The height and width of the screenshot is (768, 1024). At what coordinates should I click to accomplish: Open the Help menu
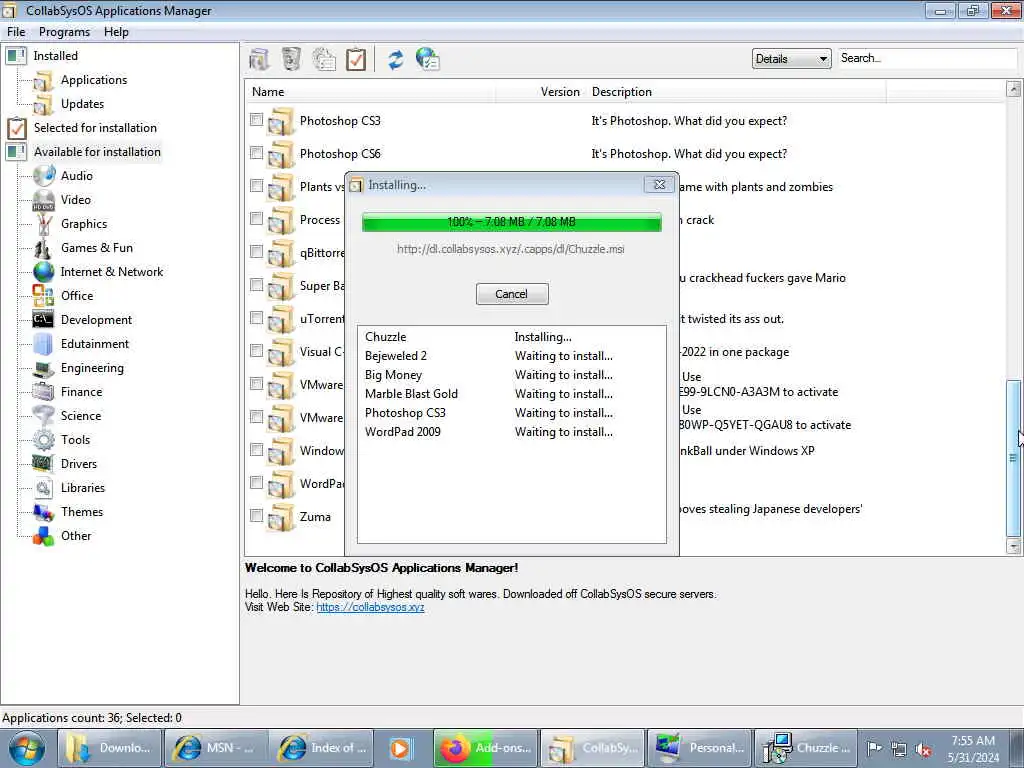click(116, 32)
